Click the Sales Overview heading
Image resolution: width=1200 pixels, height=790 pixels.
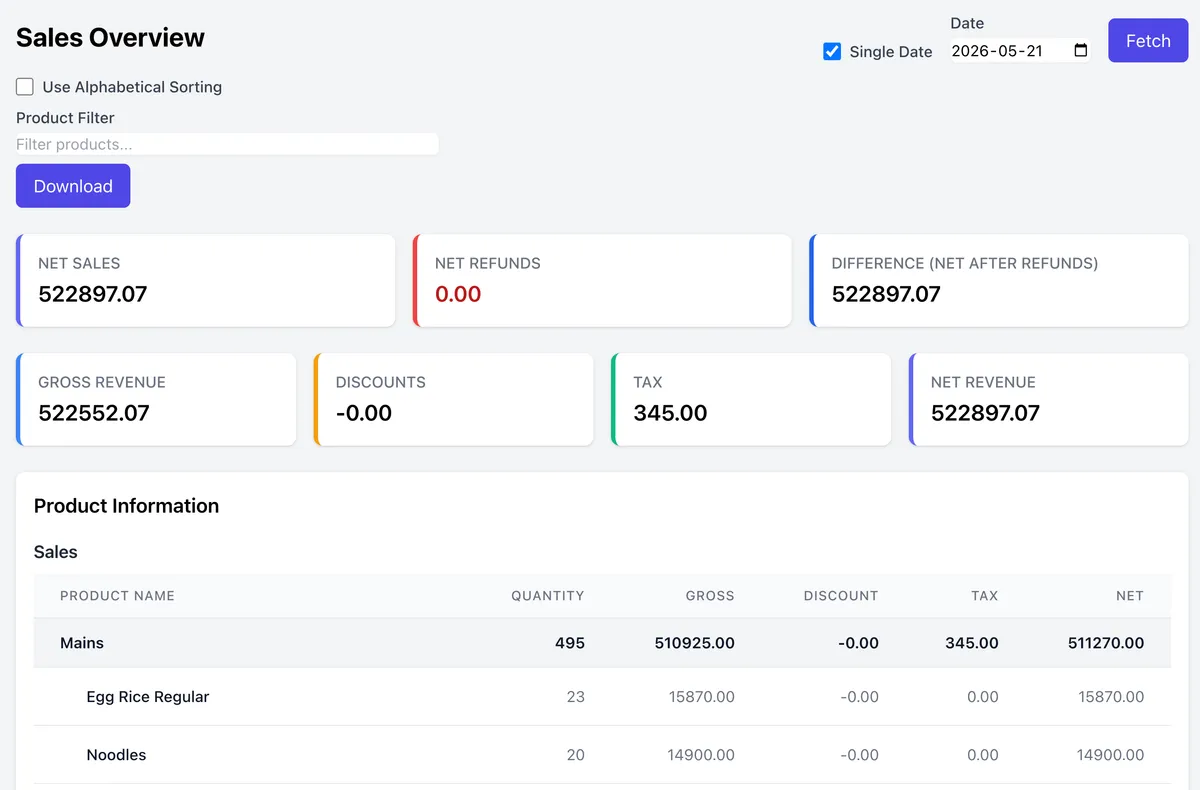point(110,38)
